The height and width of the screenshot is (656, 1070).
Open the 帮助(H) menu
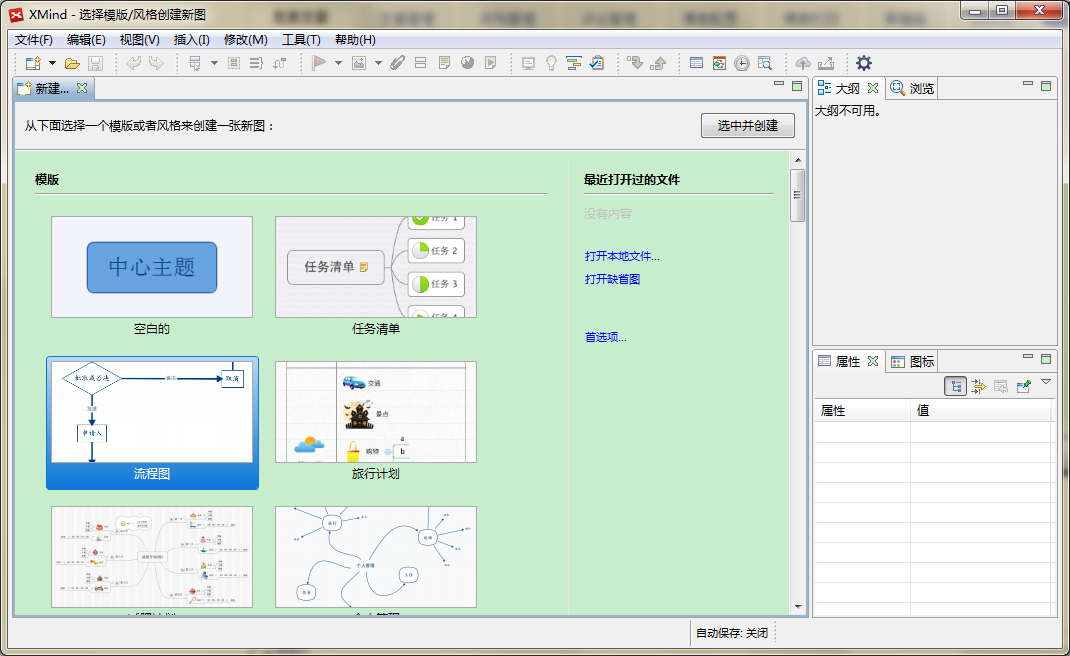(355, 40)
